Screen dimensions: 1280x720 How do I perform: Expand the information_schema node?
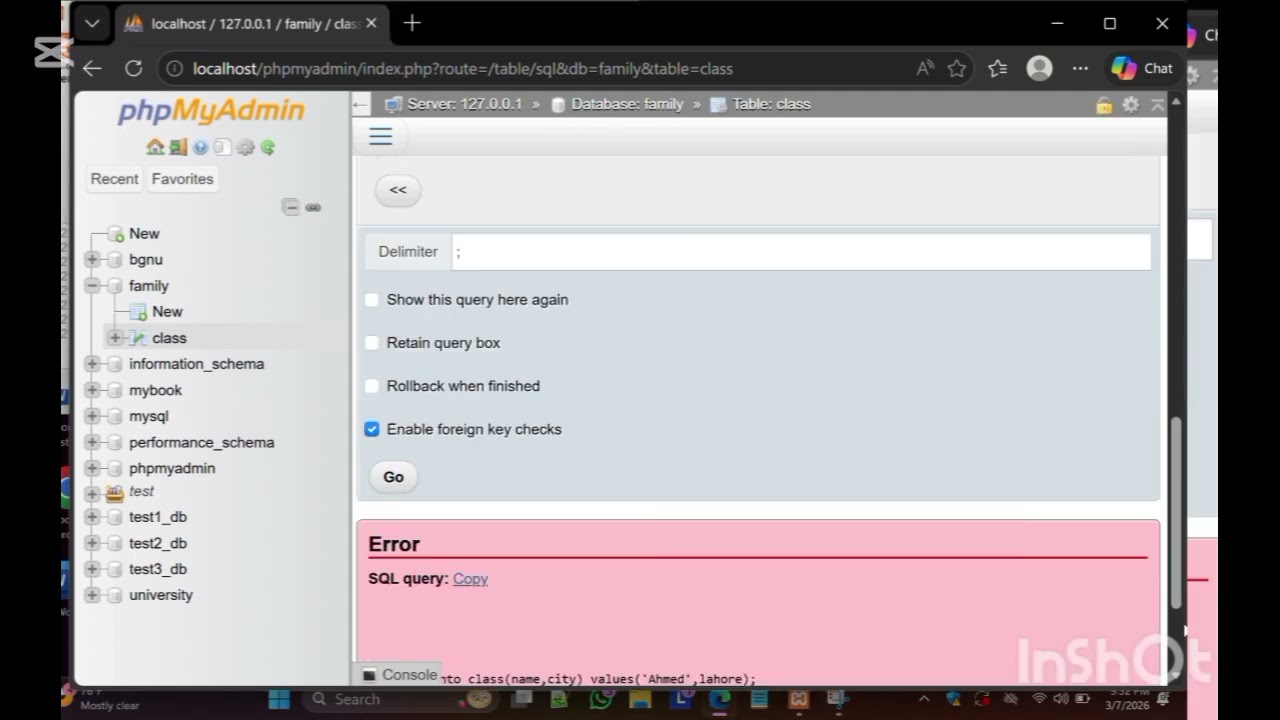92,364
